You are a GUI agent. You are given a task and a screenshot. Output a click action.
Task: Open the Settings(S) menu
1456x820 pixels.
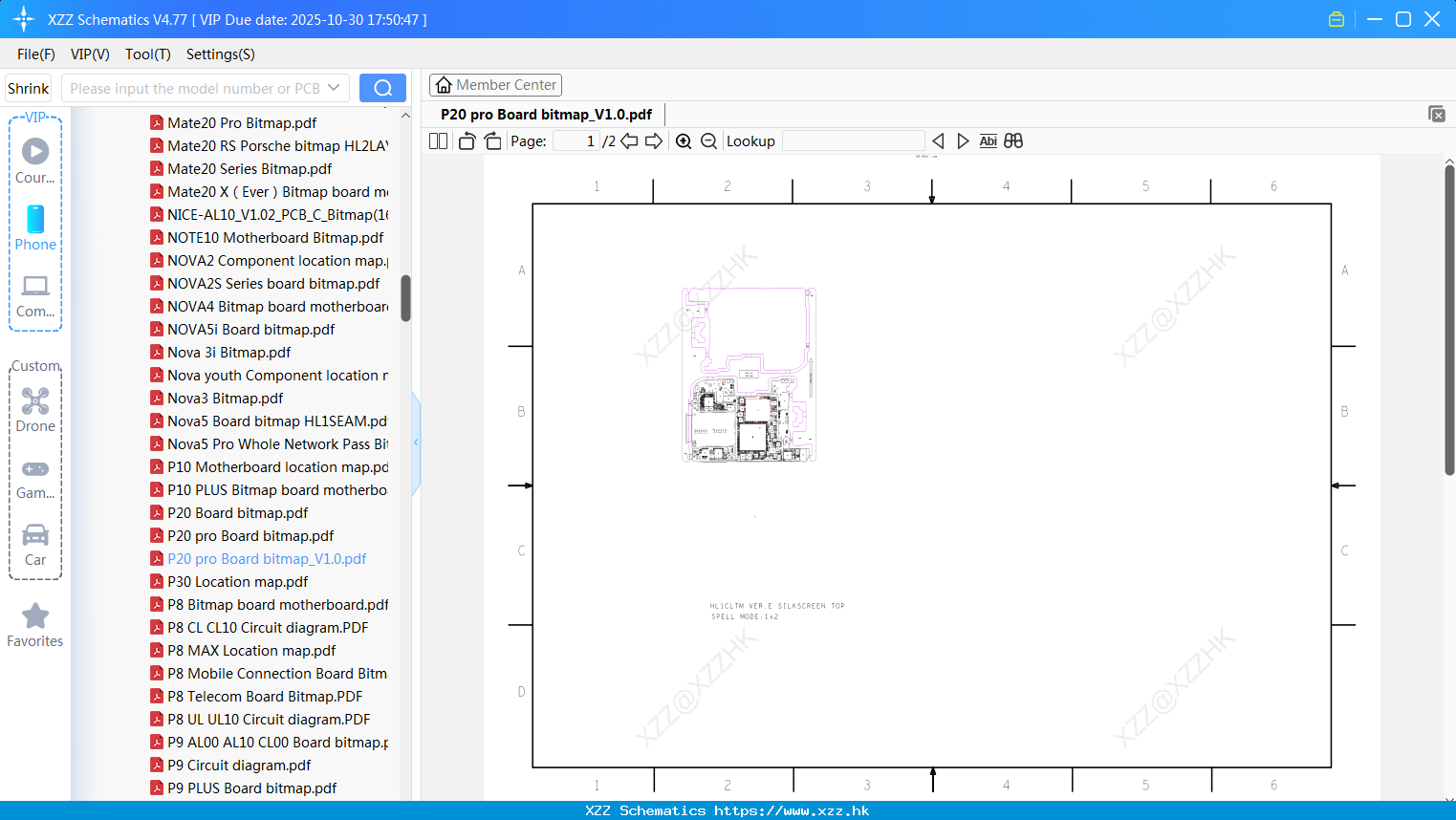click(221, 54)
